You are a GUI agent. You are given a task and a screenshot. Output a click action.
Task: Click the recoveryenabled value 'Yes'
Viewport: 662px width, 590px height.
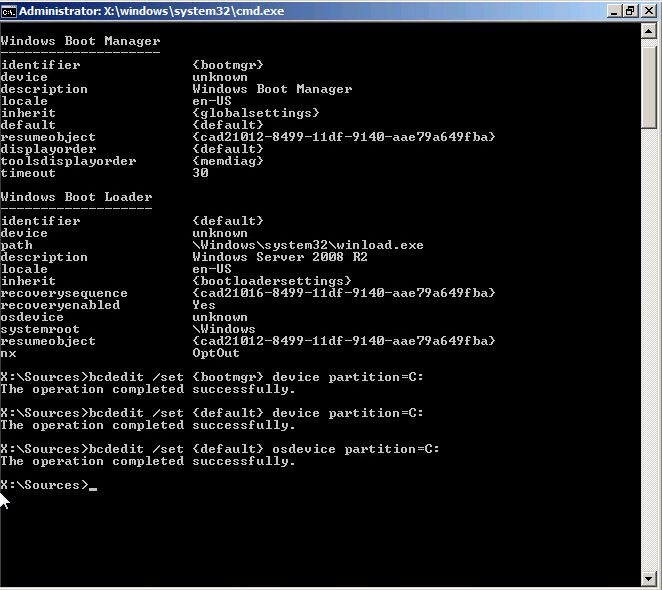click(204, 305)
